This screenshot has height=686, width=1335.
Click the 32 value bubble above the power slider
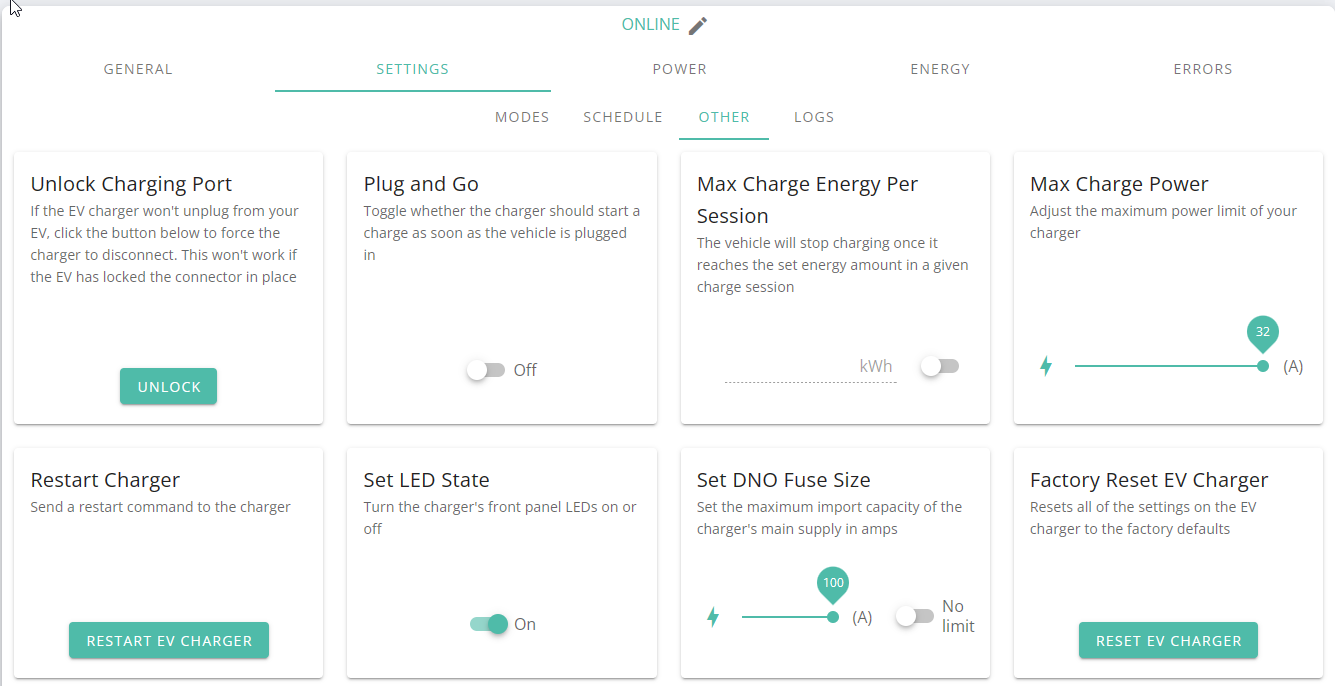1263,332
